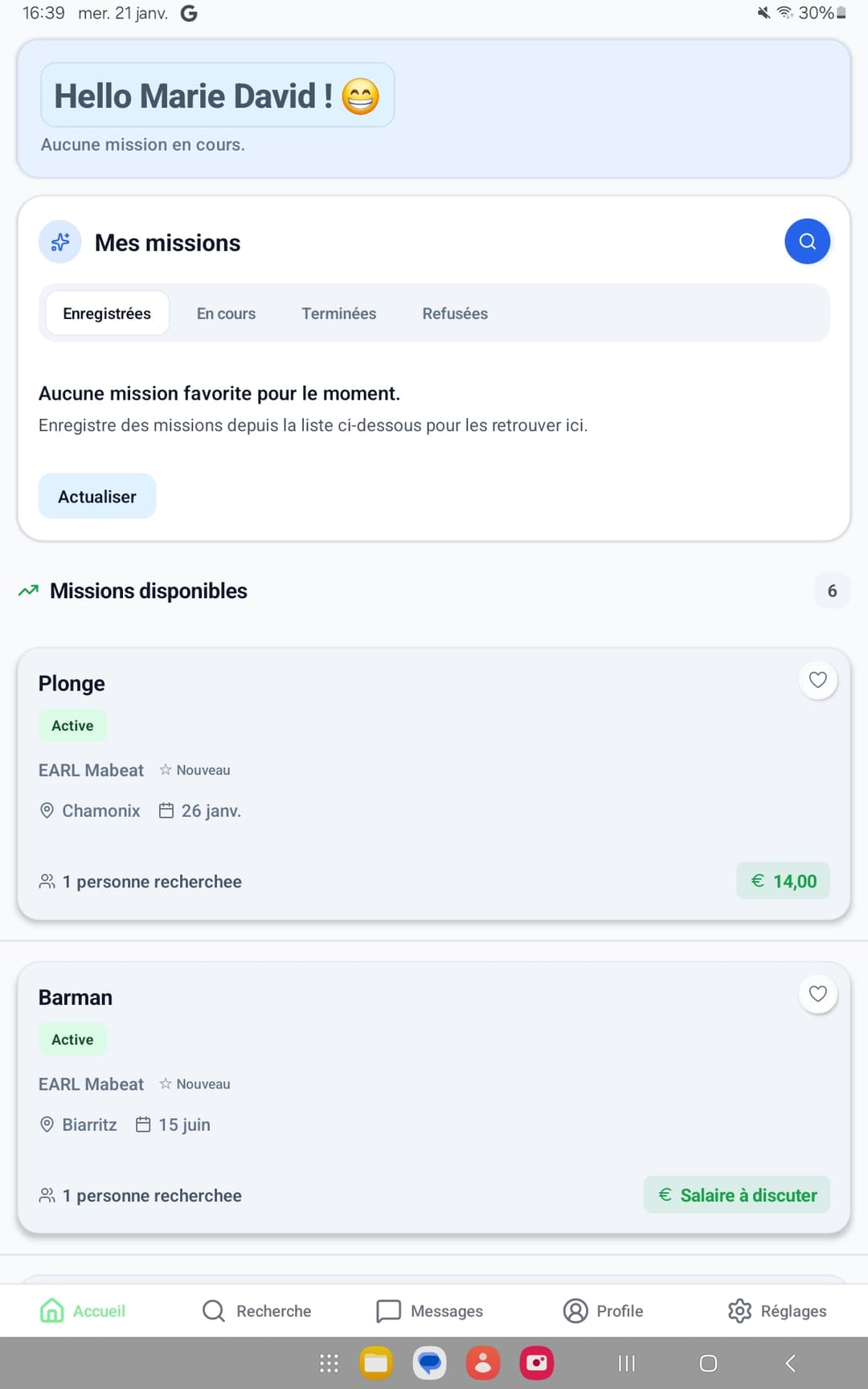Screen dimensions: 868x1389
Task: Favorite the Barman mission with the heart
Action: (817, 994)
